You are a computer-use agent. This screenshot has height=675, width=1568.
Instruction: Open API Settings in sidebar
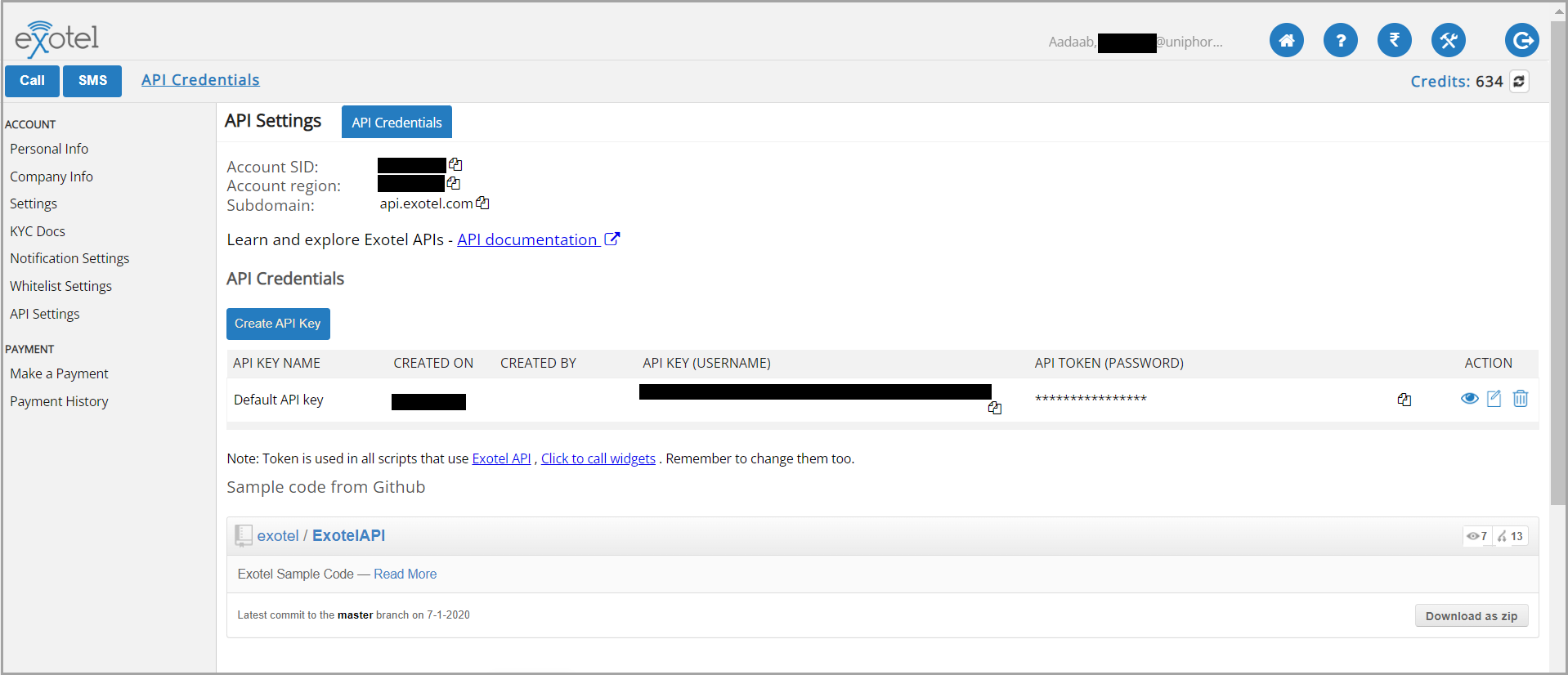[x=45, y=314]
